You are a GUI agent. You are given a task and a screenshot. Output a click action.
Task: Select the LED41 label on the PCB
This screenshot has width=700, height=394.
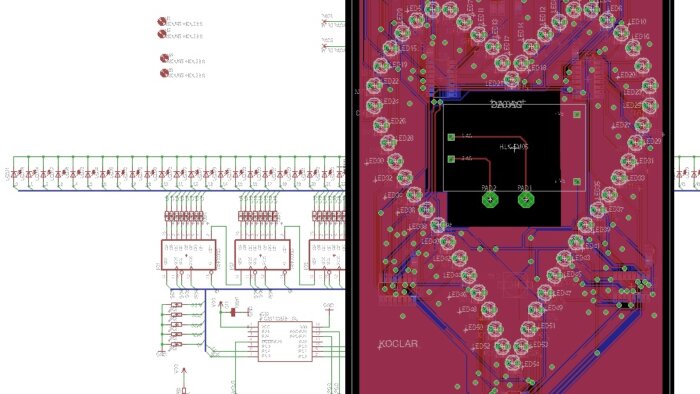pos(592,246)
